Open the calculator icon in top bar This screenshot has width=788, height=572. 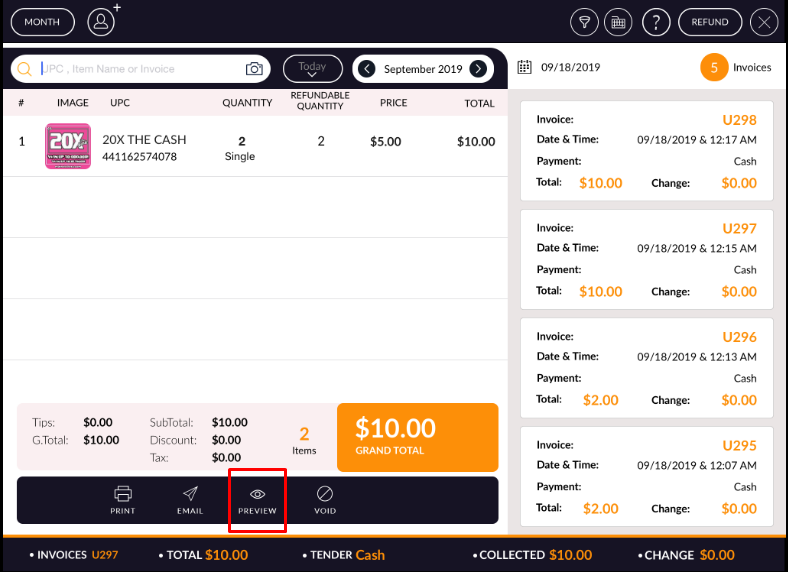click(x=619, y=21)
